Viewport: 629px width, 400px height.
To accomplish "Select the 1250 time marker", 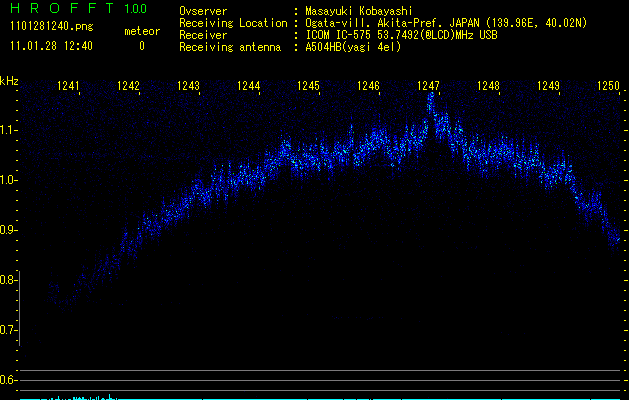I will 608,87.
